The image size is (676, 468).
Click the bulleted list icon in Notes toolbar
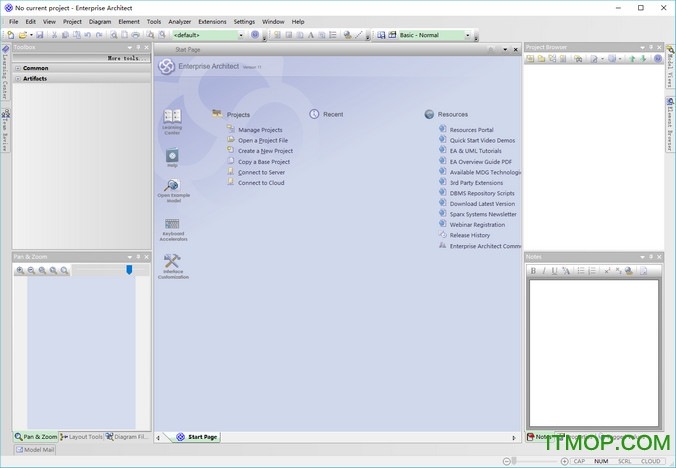(581, 271)
